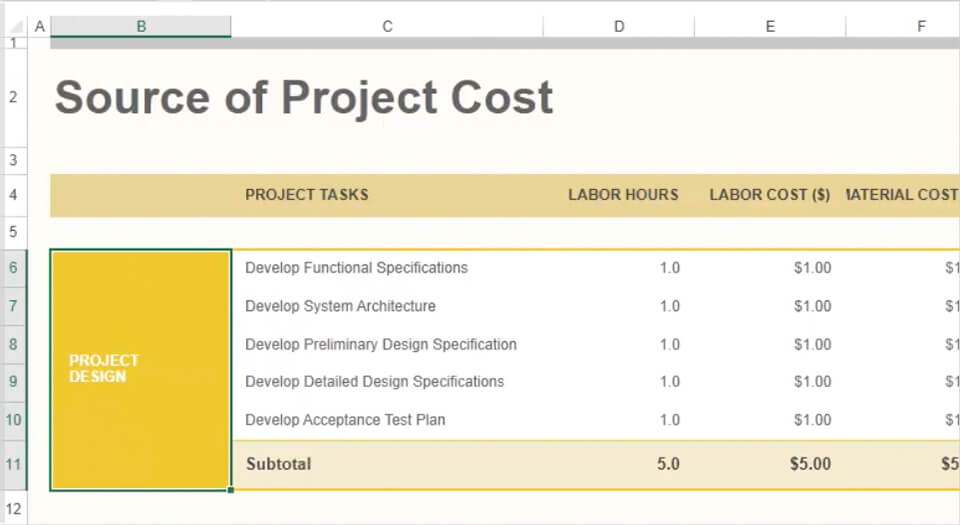Select row 8 header
This screenshot has height=525, width=960.
pos(14,344)
